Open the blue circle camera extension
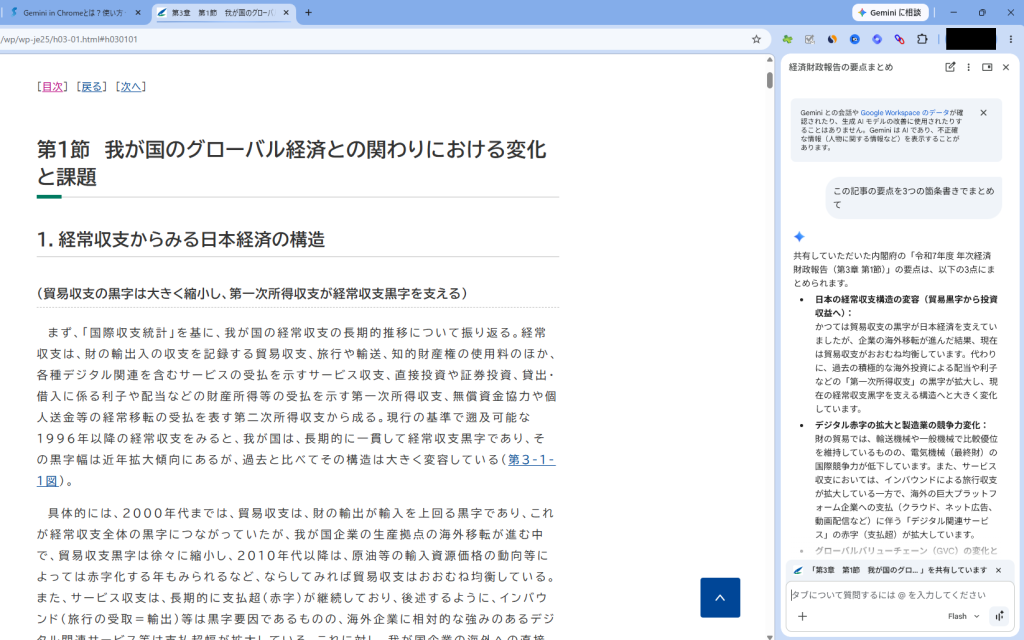This screenshot has width=1024, height=640. [x=854, y=39]
